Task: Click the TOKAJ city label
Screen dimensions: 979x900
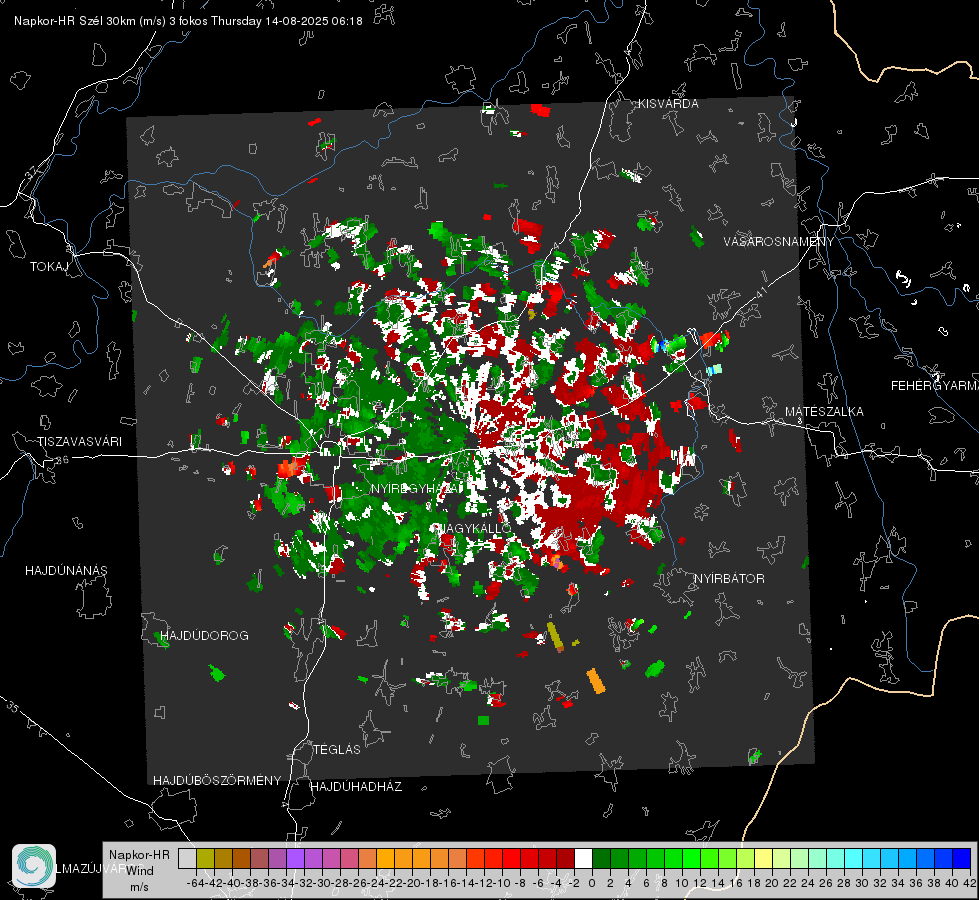Action: tap(49, 267)
